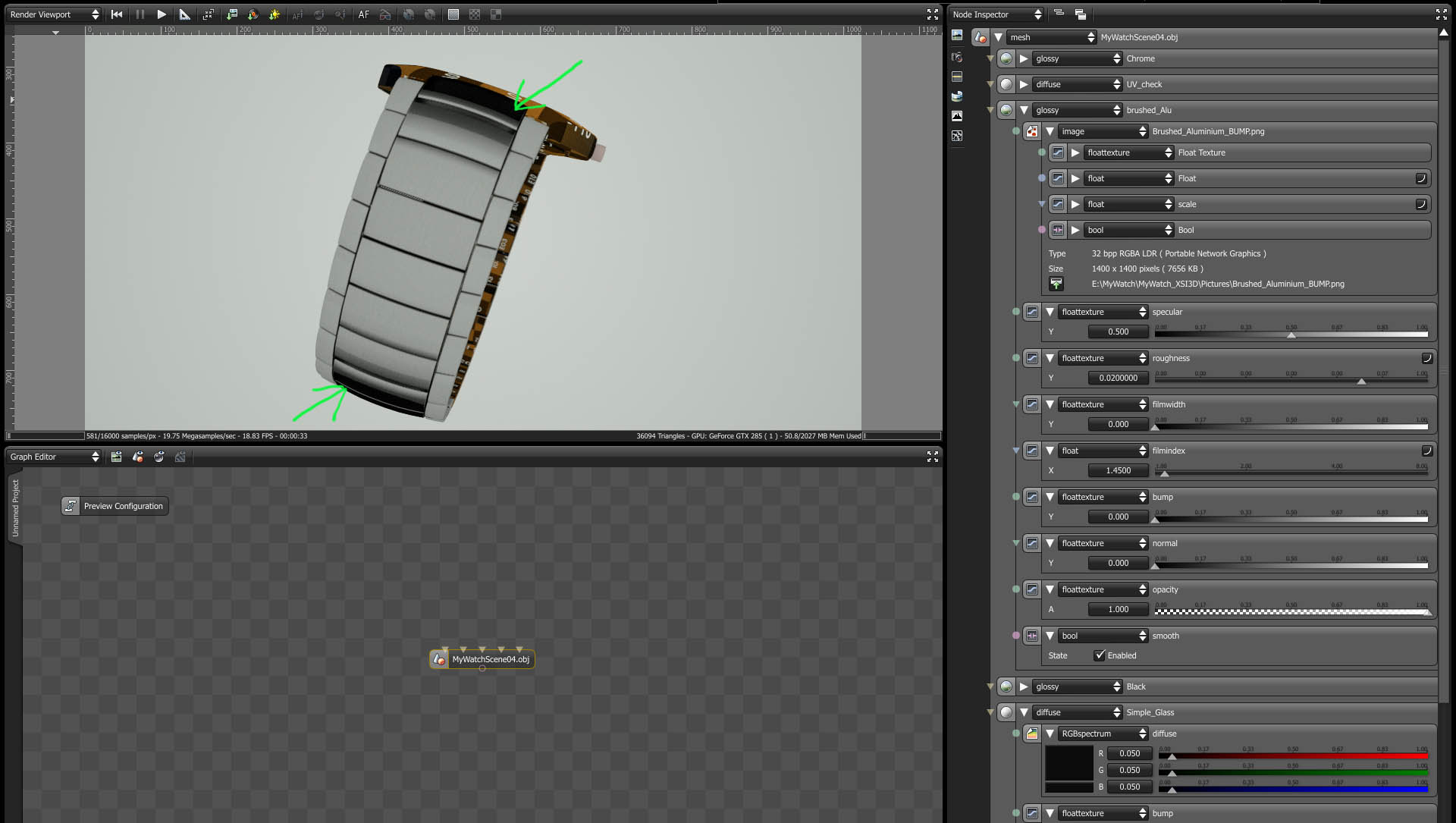Image resolution: width=1456 pixels, height=823 pixels.
Task: Click the sun environment picker icon
Action: (275, 14)
